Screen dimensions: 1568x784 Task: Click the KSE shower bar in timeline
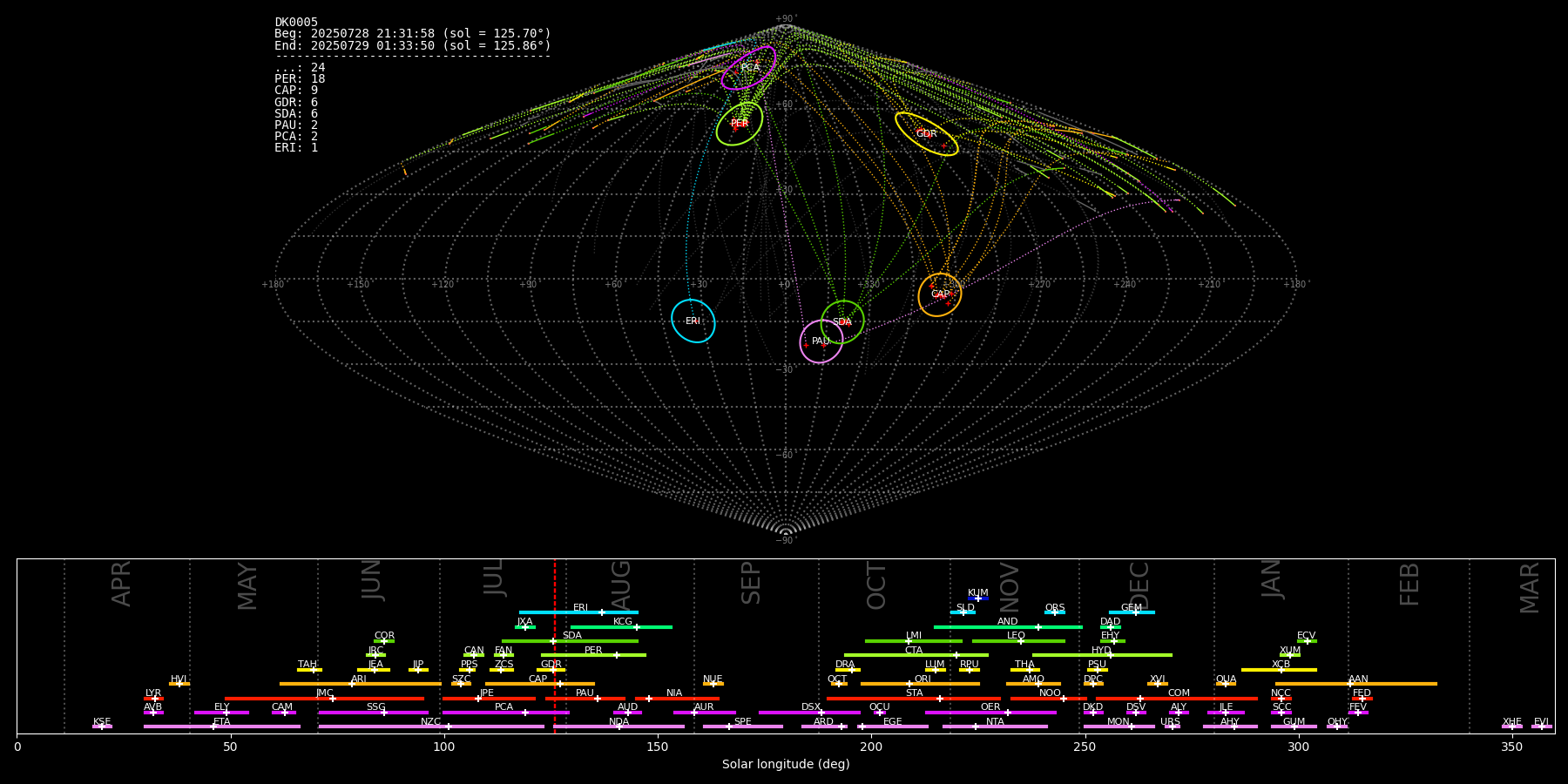(x=102, y=727)
